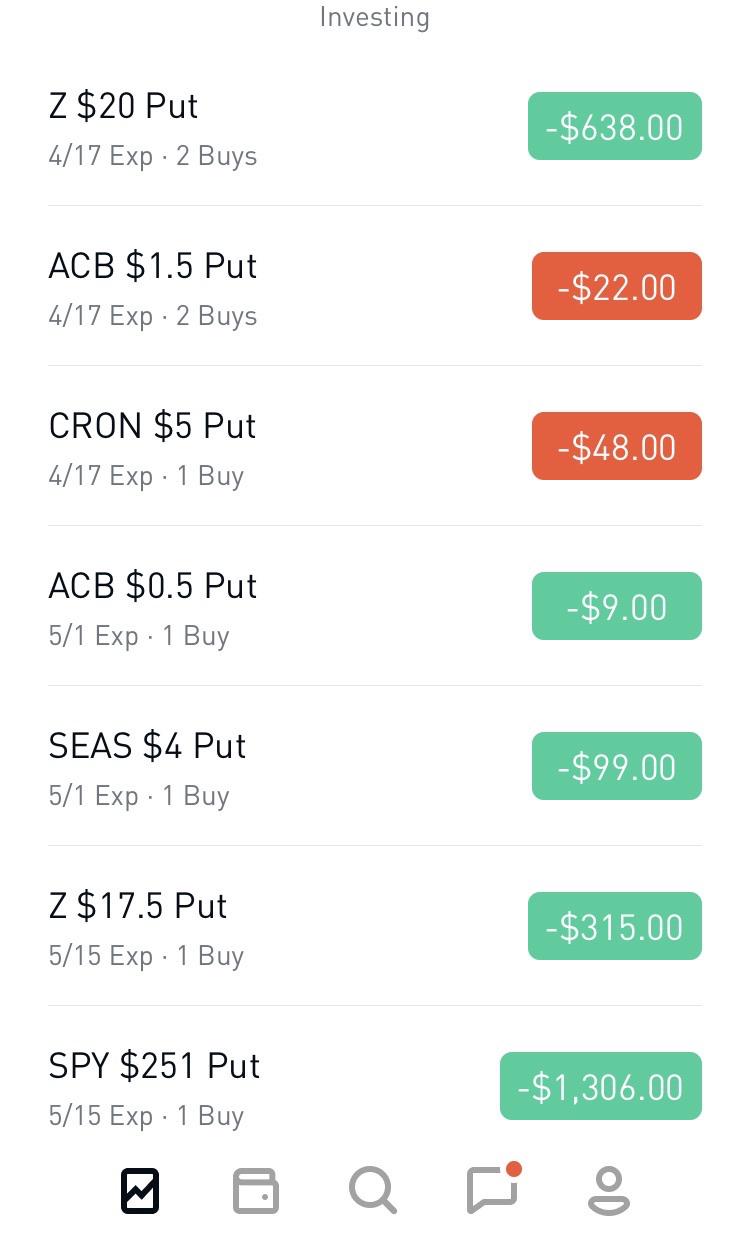Toggle the -$48.00 red value badge

tap(616, 447)
